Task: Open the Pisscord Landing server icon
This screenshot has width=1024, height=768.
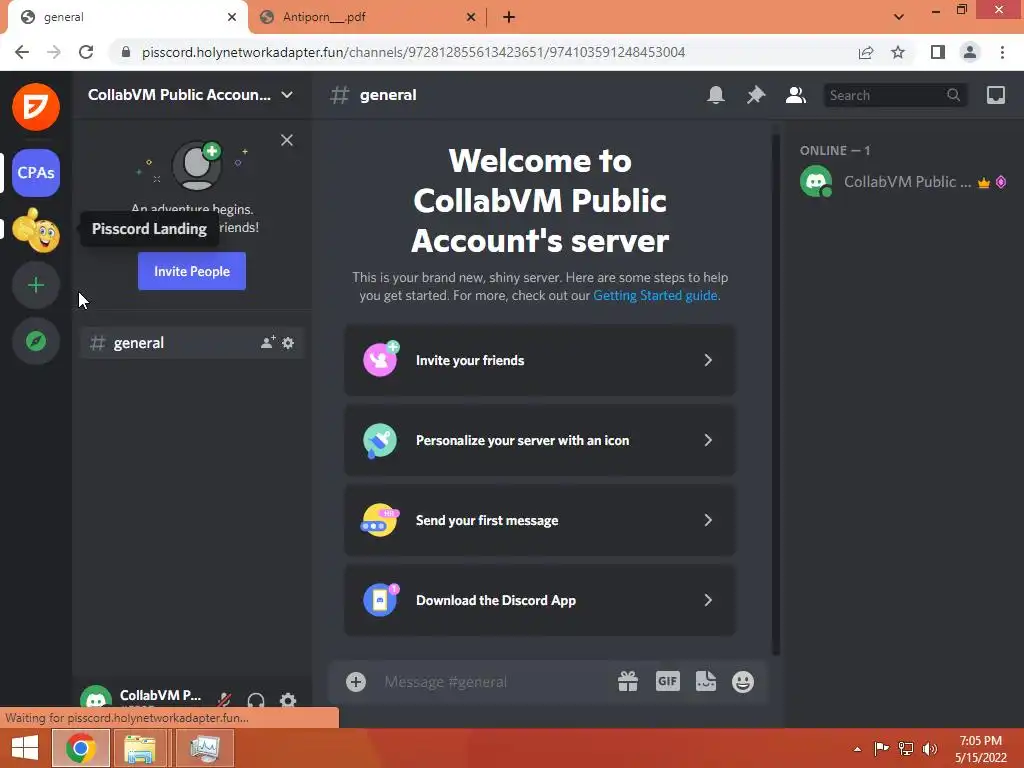Action: coord(36,230)
